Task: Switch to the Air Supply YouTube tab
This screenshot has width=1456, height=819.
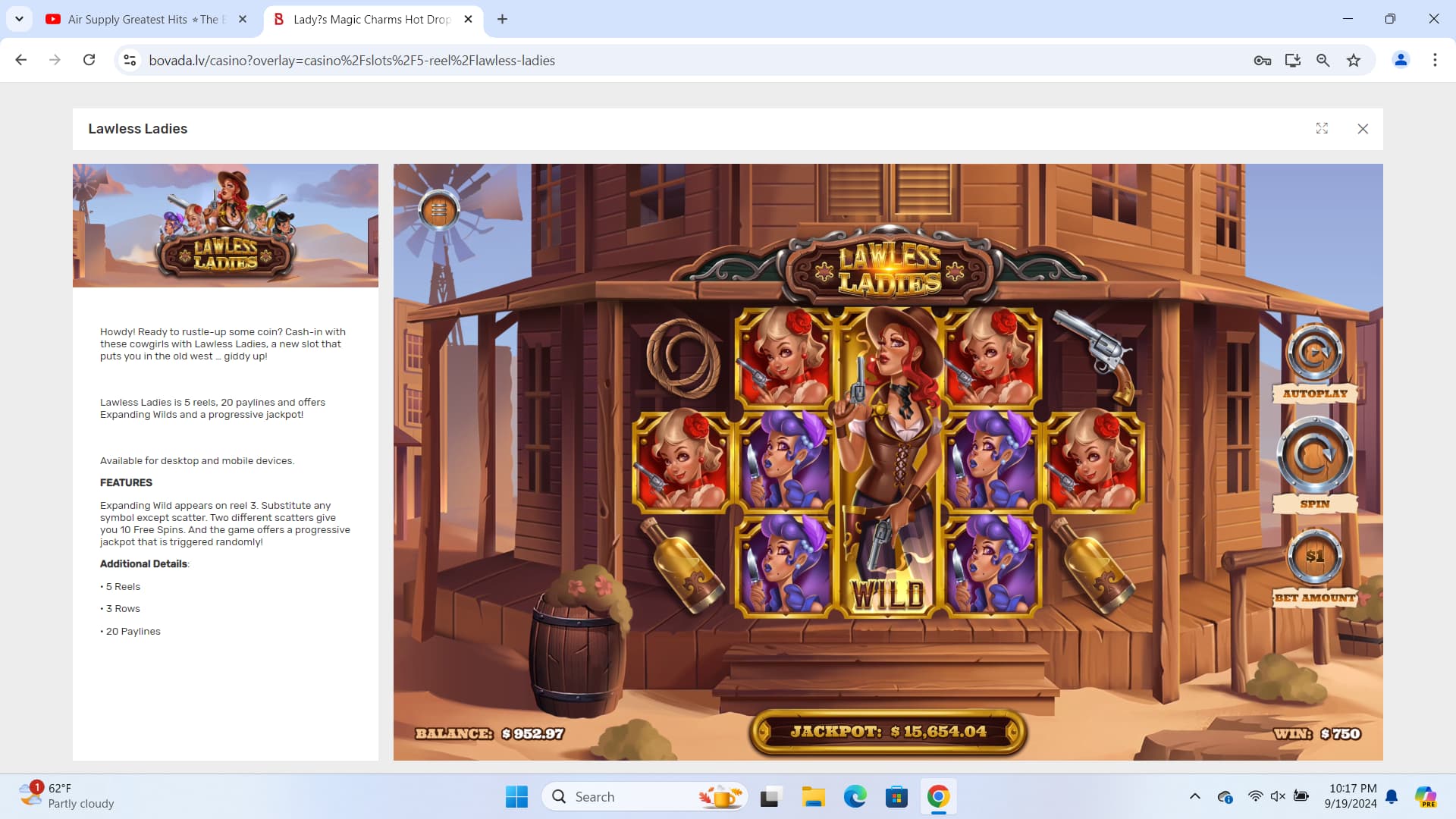Action: pyautogui.click(x=144, y=20)
